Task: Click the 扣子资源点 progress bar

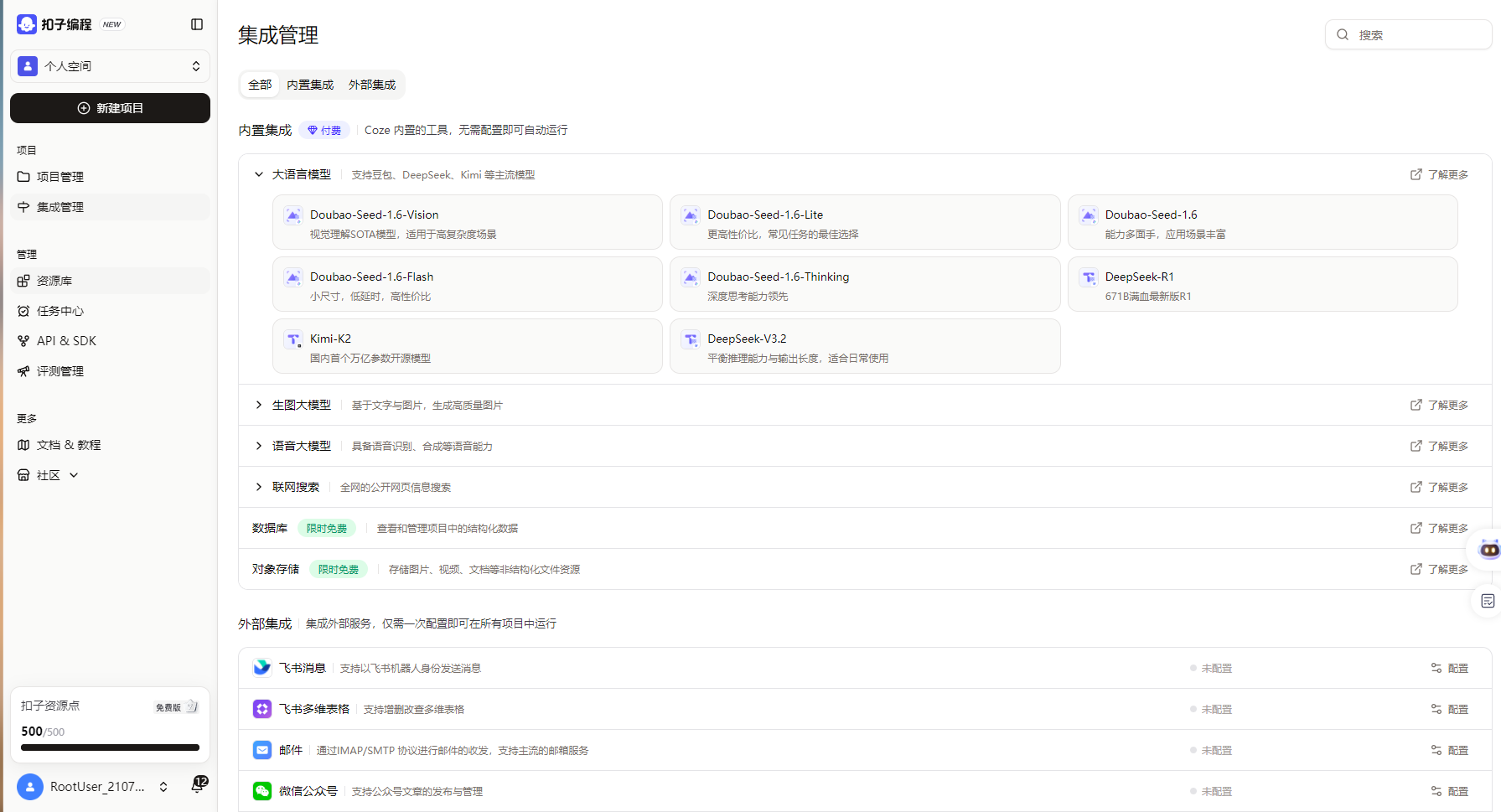Action: point(110,747)
